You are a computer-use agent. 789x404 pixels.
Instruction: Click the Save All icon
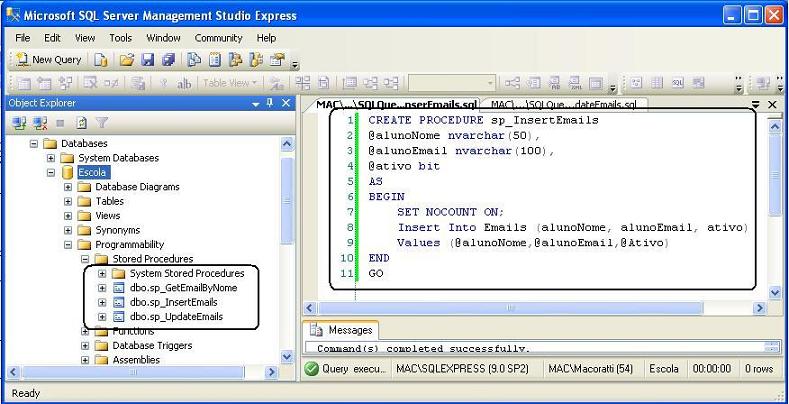(x=168, y=60)
